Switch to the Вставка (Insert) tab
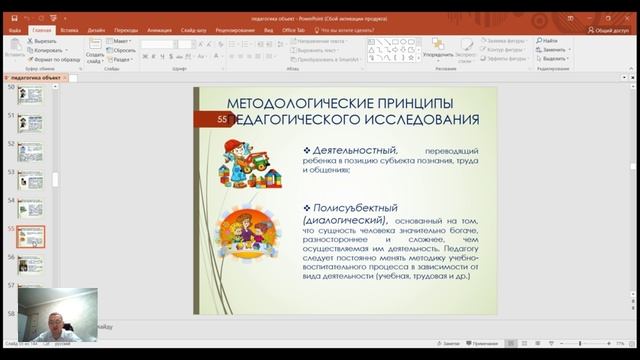Screen dimensions: 640x360 69,30
